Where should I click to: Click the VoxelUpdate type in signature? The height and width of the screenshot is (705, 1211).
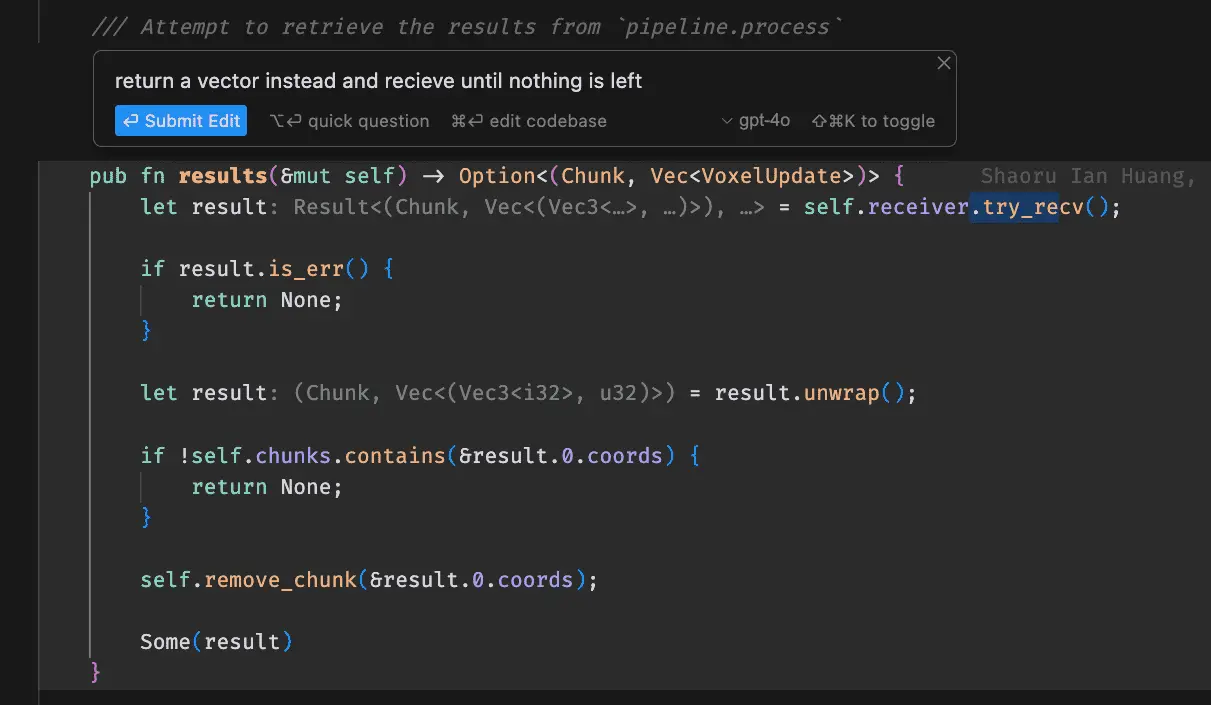coord(771,177)
